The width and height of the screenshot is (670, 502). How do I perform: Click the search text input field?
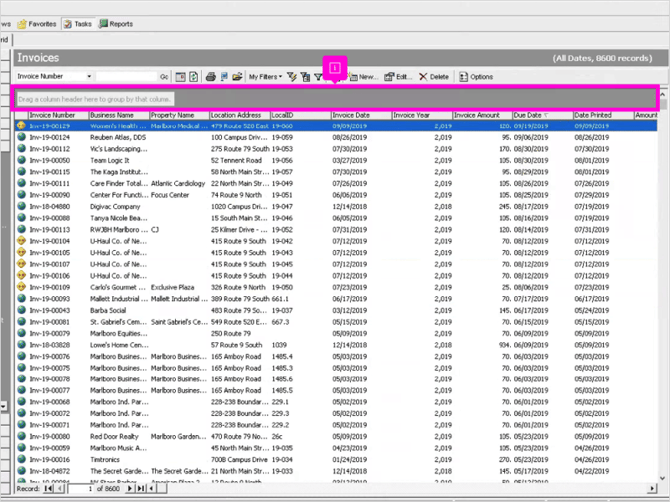click(126, 76)
